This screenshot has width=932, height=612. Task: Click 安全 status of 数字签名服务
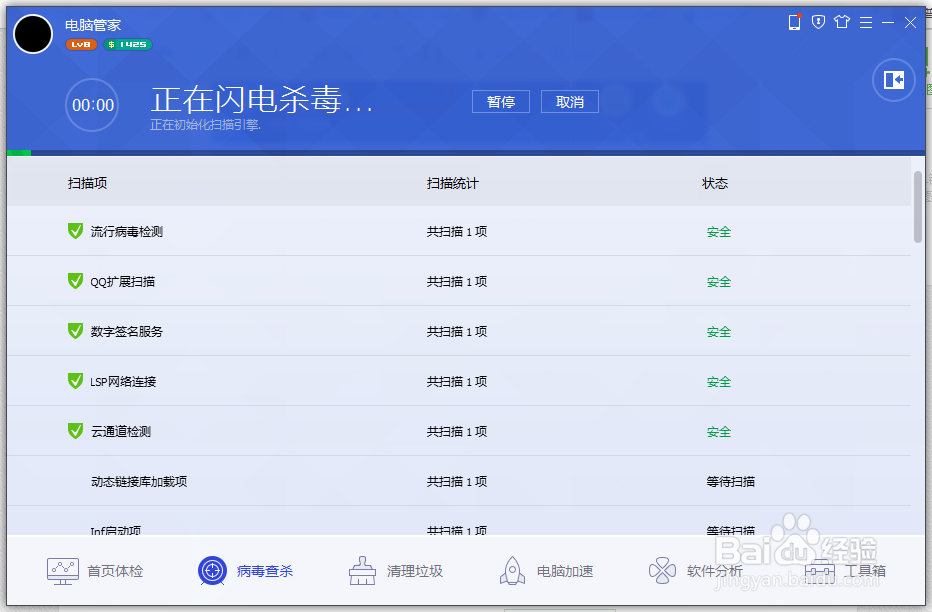tap(719, 332)
